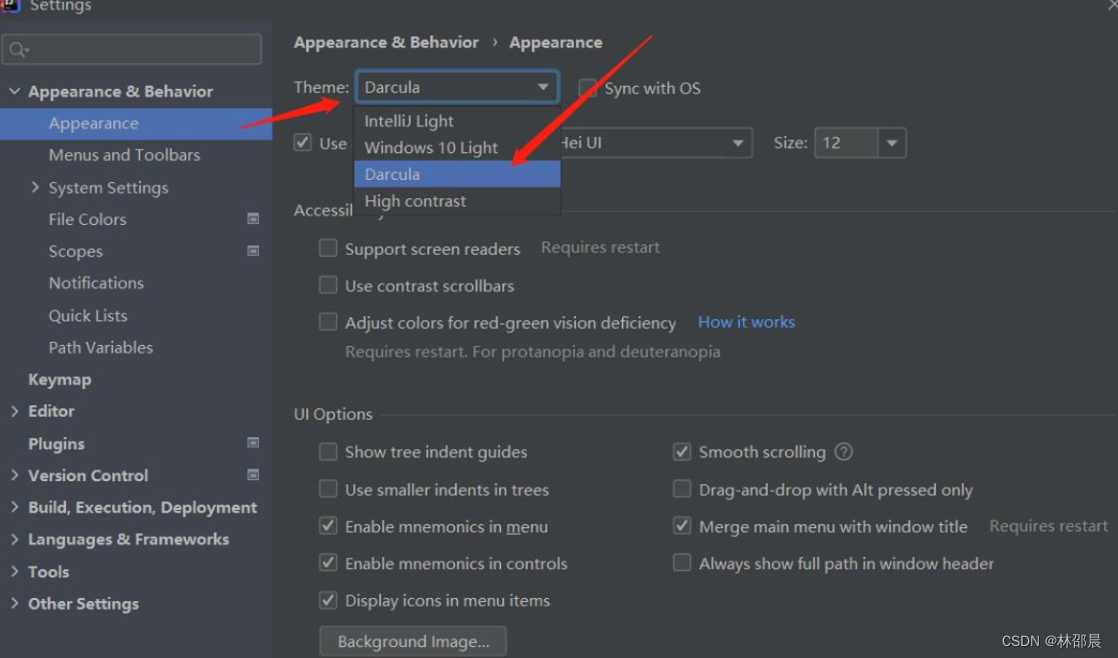Enable Show tree indent guides
Image resolution: width=1118 pixels, height=658 pixels.
328,452
